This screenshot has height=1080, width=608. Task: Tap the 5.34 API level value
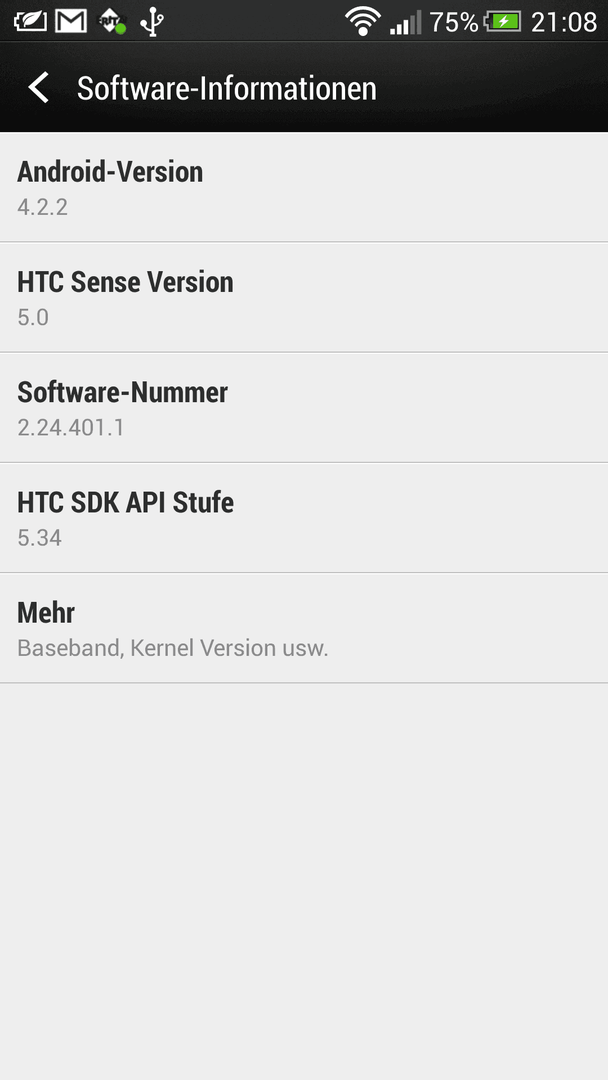point(39,538)
